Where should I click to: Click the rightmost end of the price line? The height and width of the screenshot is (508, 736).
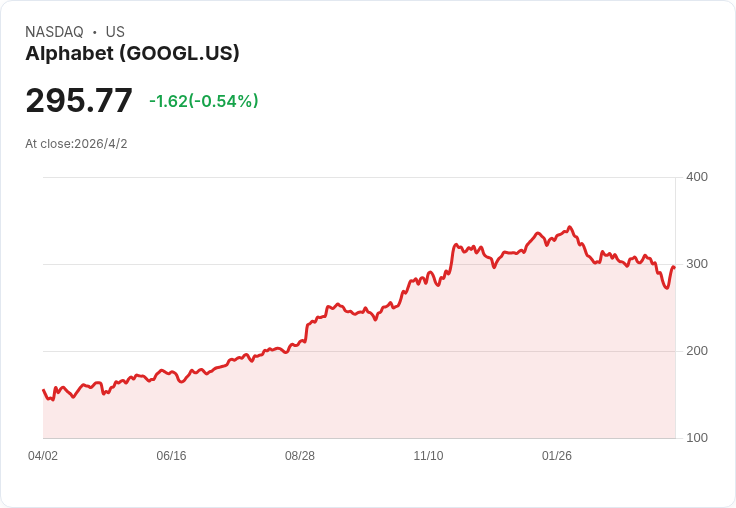[x=674, y=267]
